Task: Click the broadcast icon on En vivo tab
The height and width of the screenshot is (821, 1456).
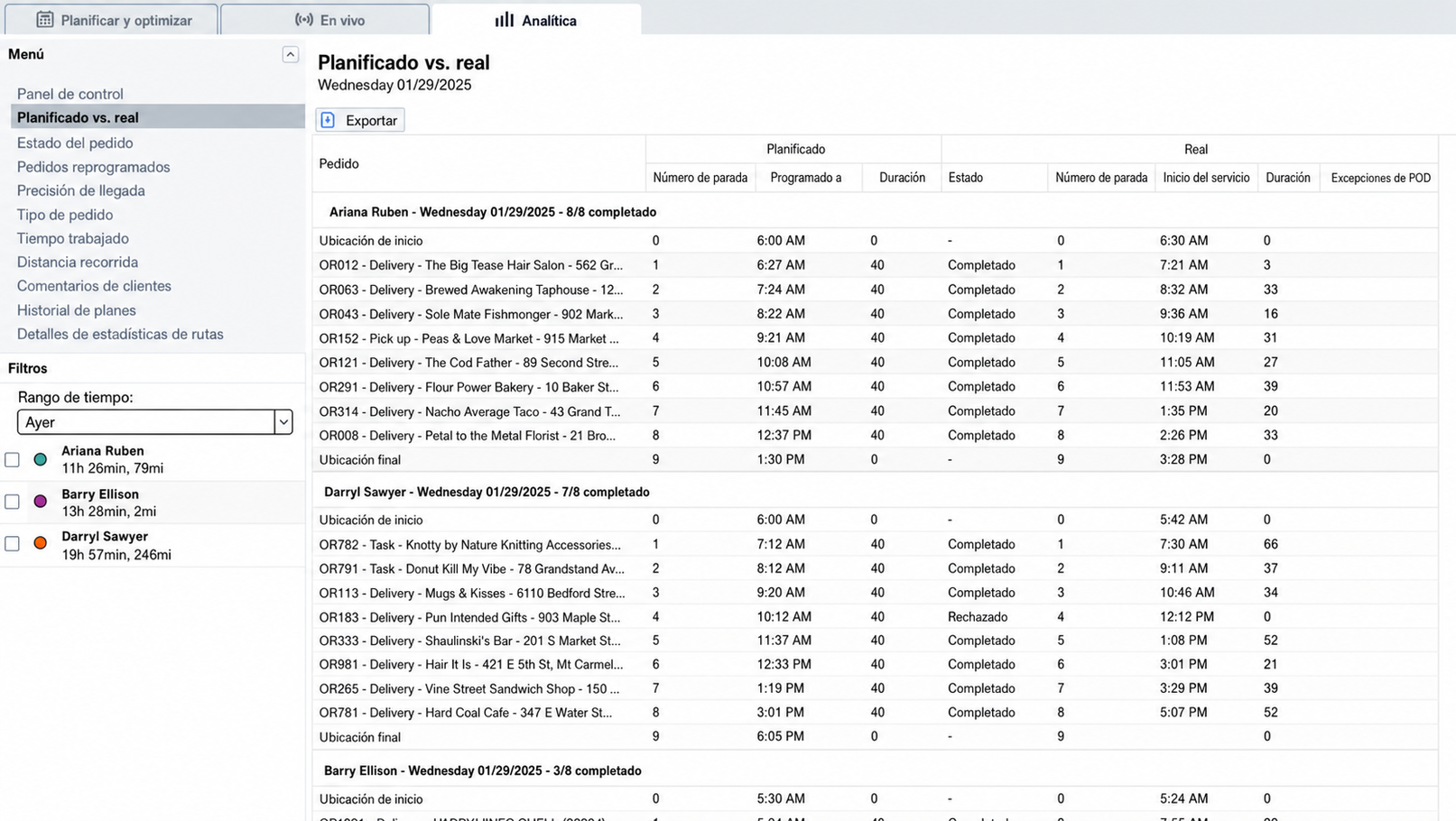Action: coord(304,20)
